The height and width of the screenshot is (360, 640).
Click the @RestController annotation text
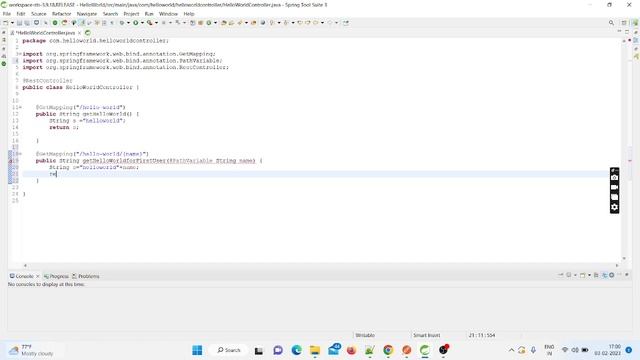pos(47,80)
